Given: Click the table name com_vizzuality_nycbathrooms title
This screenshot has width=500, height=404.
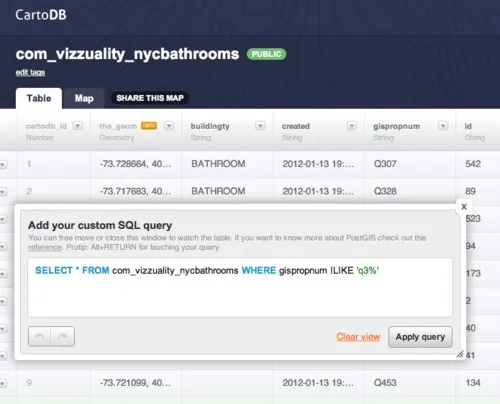Looking at the screenshot, I should pyautogui.click(x=127, y=54).
